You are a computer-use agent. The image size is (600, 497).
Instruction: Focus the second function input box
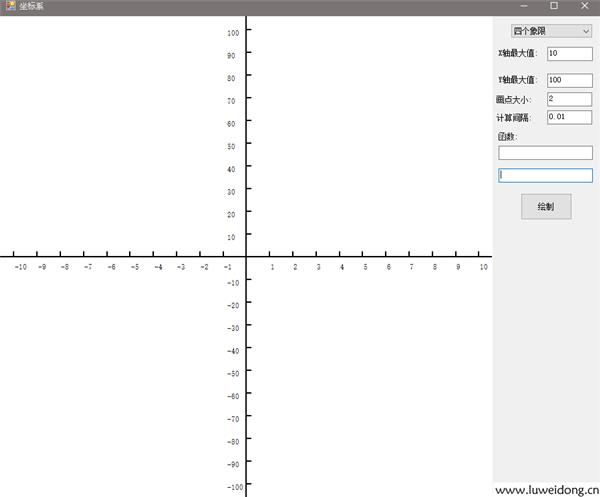(x=545, y=175)
